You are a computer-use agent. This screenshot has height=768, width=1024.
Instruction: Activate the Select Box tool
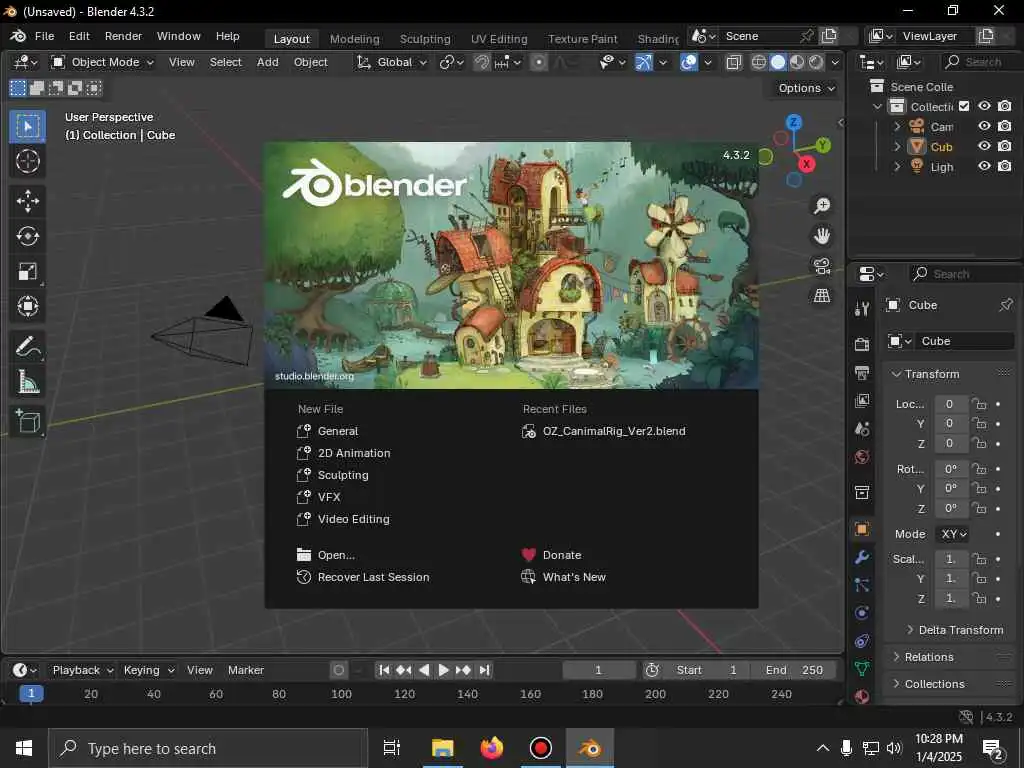coord(27,126)
